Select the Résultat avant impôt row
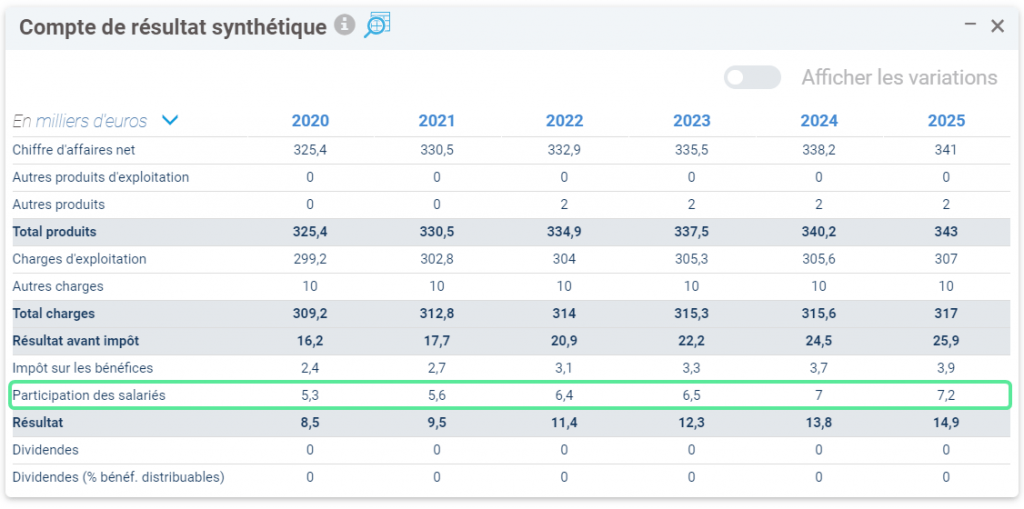The height and width of the screenshot is (509, 1024). [511, 341]
